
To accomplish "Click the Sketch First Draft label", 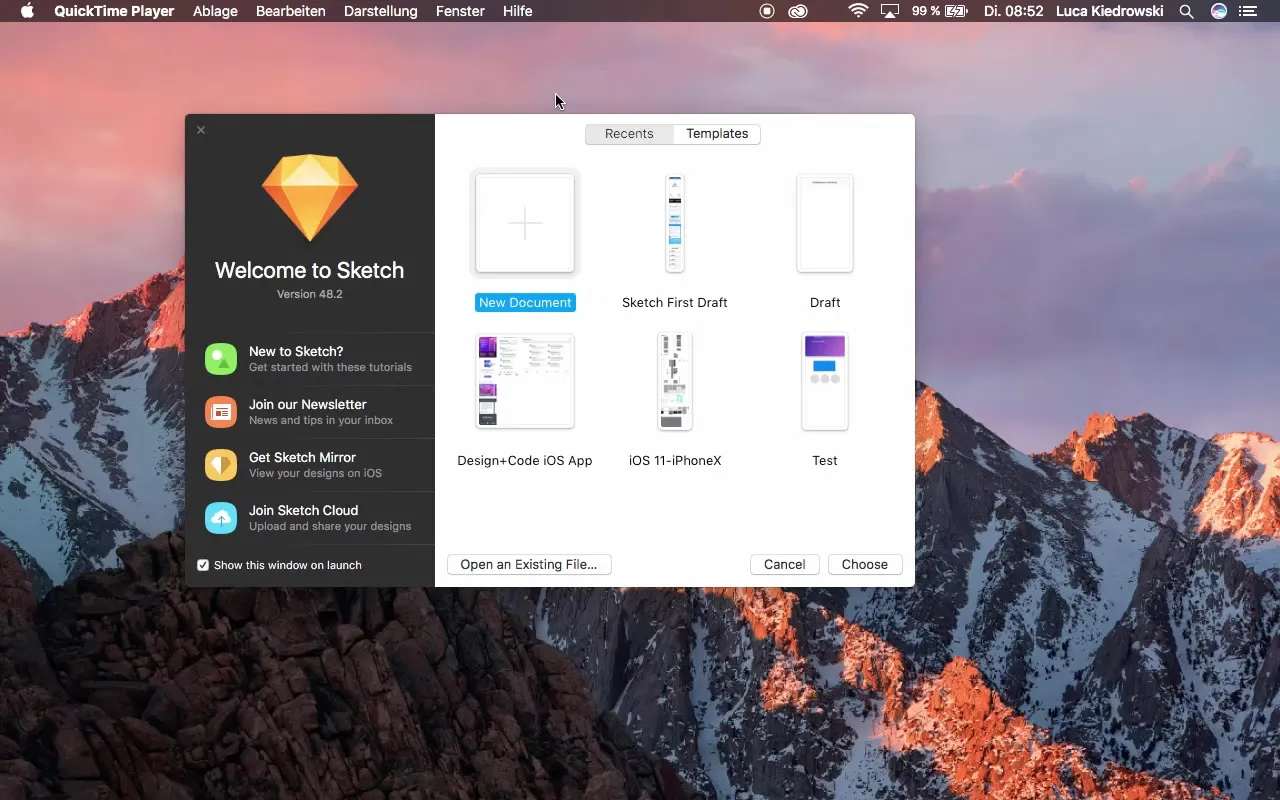I will tap(675, 303).
